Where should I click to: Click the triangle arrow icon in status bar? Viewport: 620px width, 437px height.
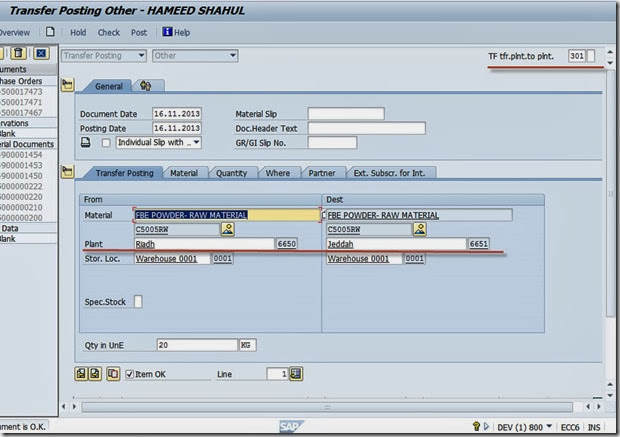point(486,426)
